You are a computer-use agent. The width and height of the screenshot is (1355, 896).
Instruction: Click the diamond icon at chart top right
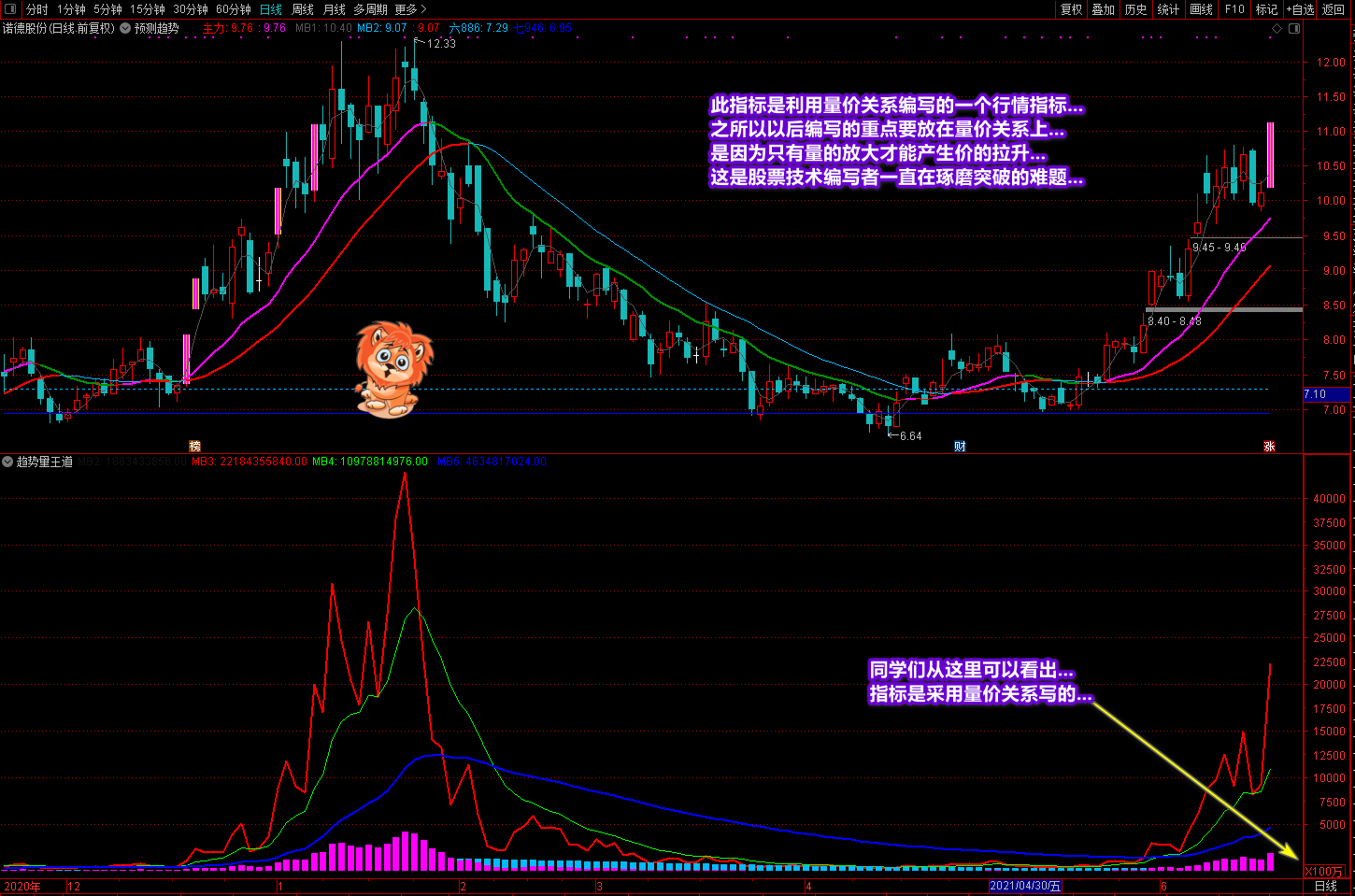pyautogui.click(x=1277, y=28)
